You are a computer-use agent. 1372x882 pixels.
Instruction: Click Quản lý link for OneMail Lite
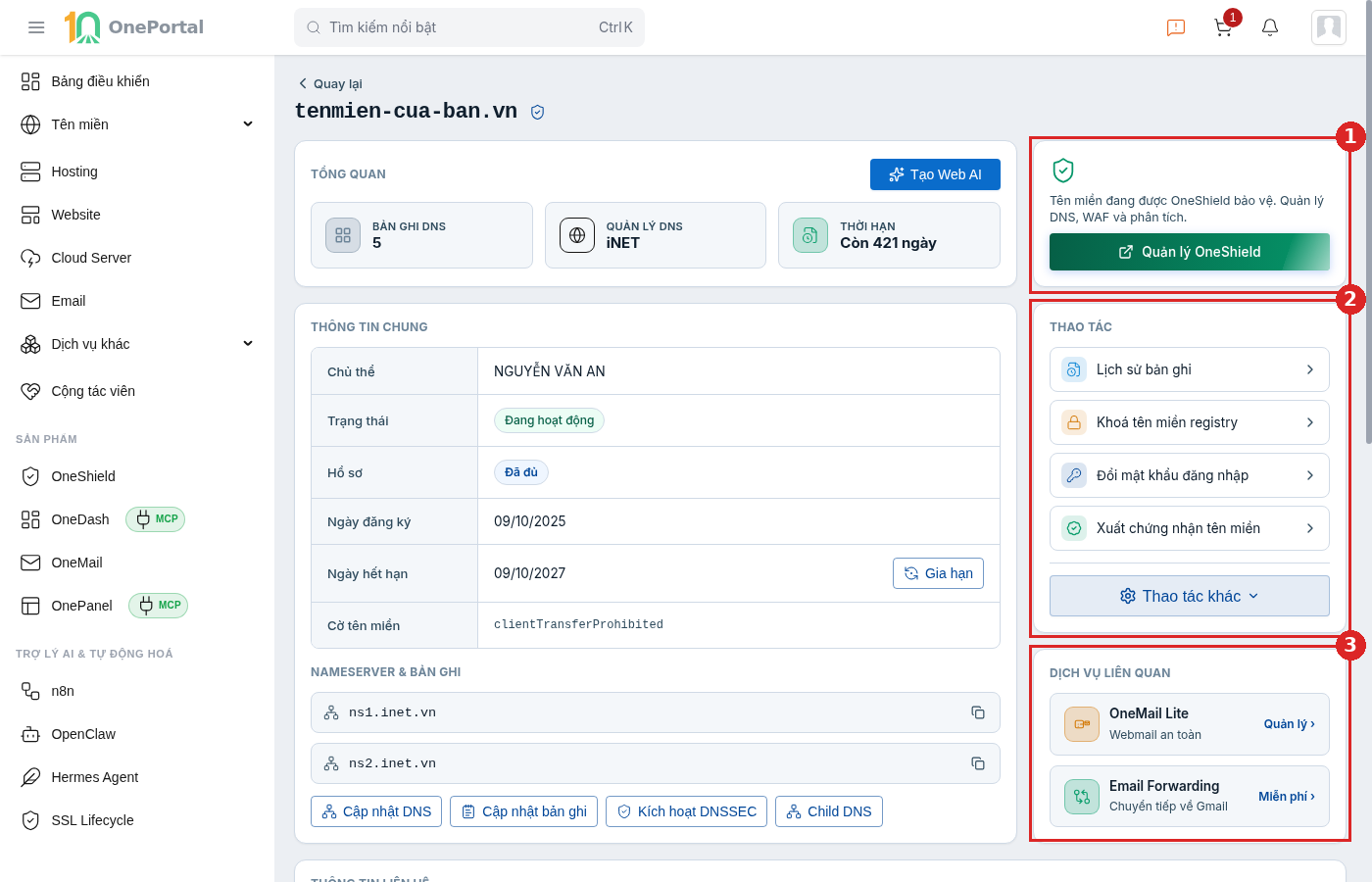tap(1289, 724)
